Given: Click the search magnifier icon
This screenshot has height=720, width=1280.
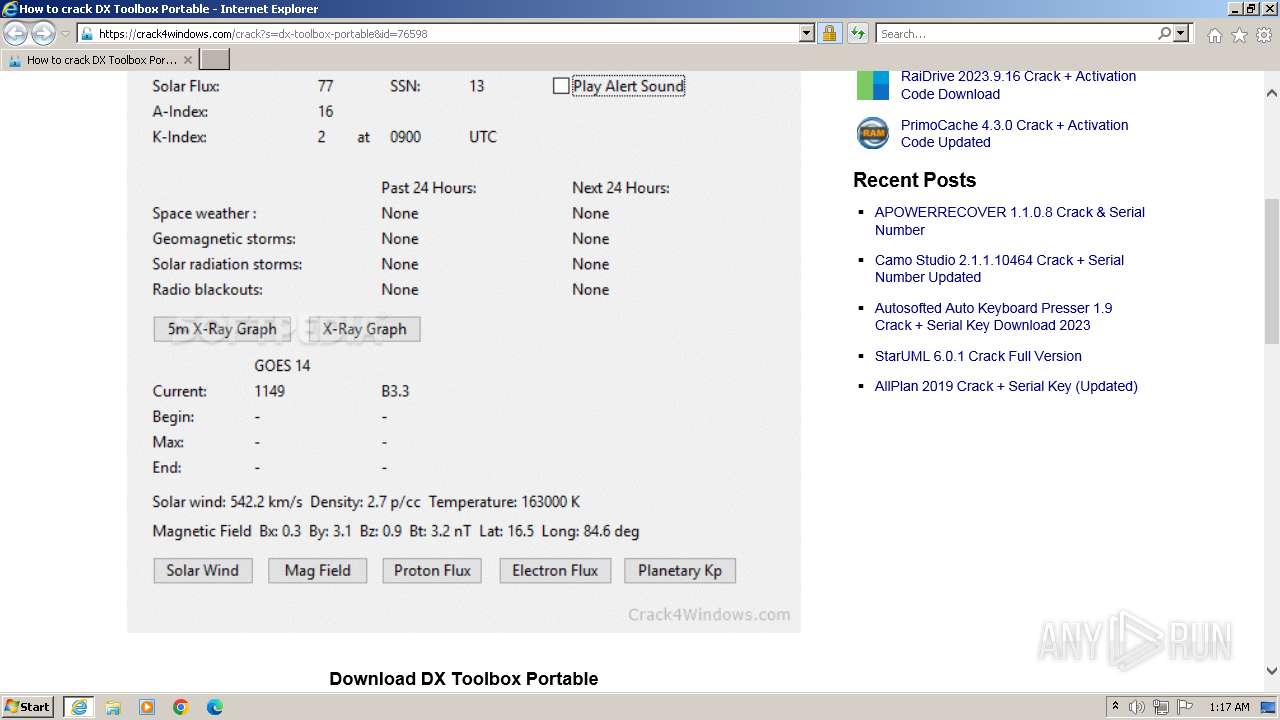Looking at the screenshot, I should 1164,33.
